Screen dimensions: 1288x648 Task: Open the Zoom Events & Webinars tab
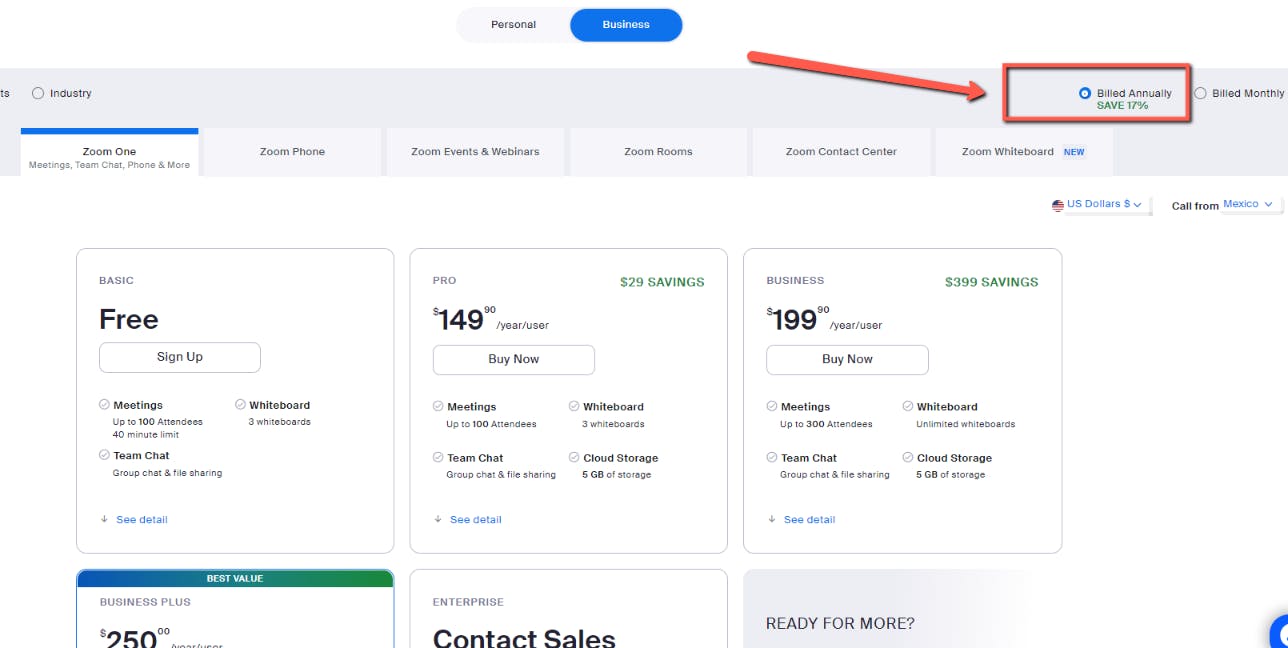coord(475,152)
